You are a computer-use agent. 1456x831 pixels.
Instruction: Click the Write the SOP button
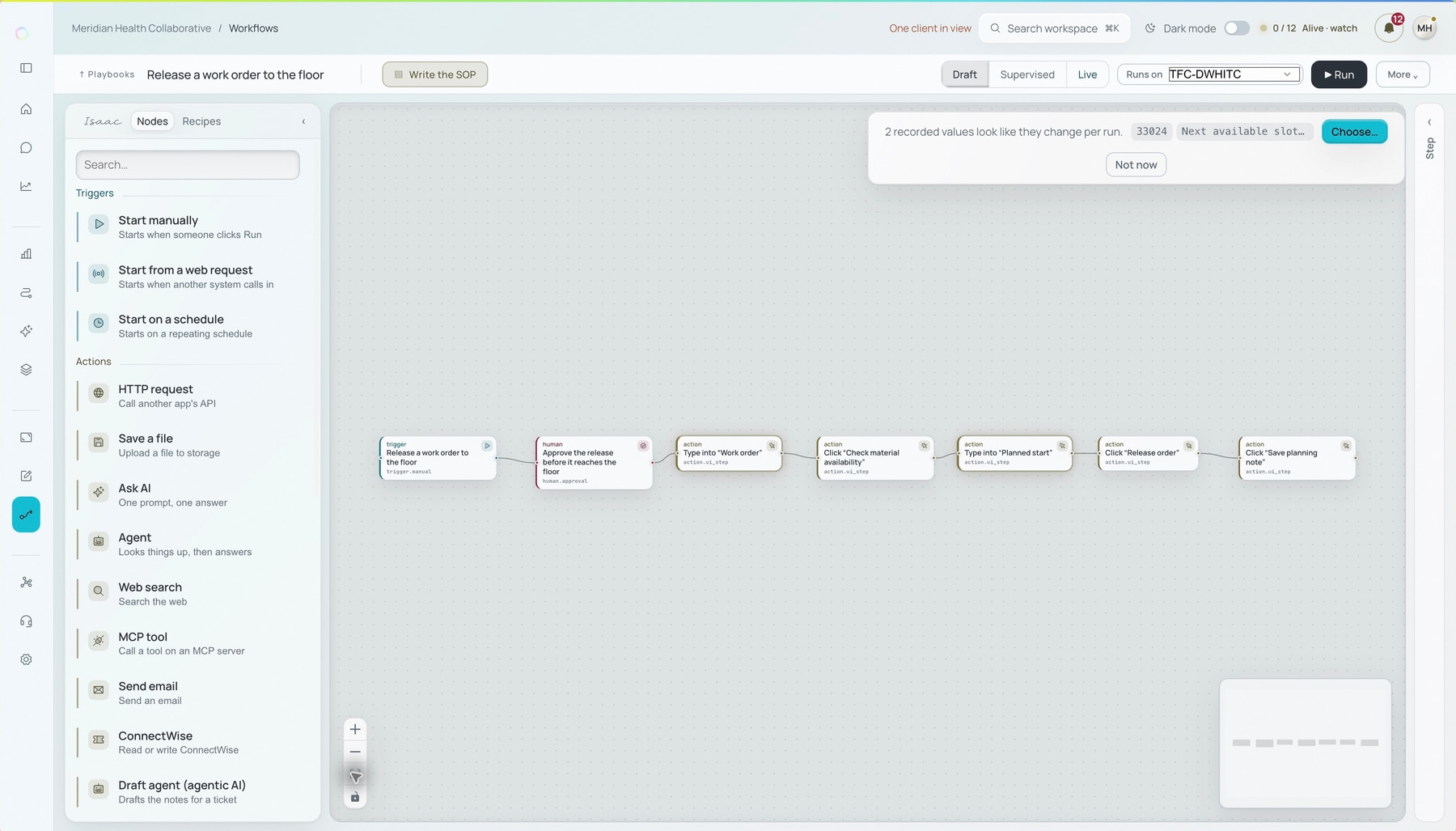pos(435,74)
